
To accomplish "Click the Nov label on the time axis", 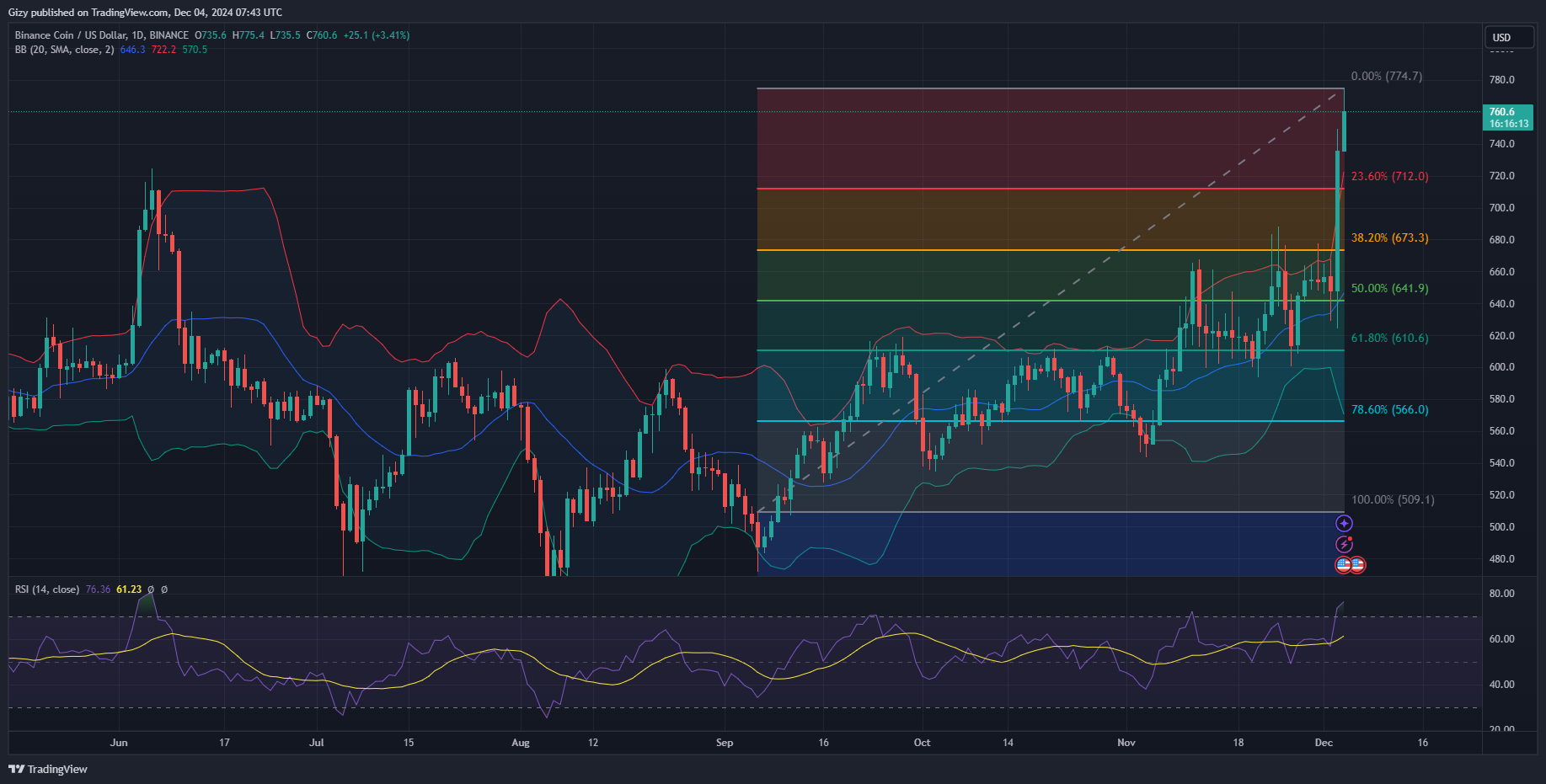I will (x=1126, y=743).
